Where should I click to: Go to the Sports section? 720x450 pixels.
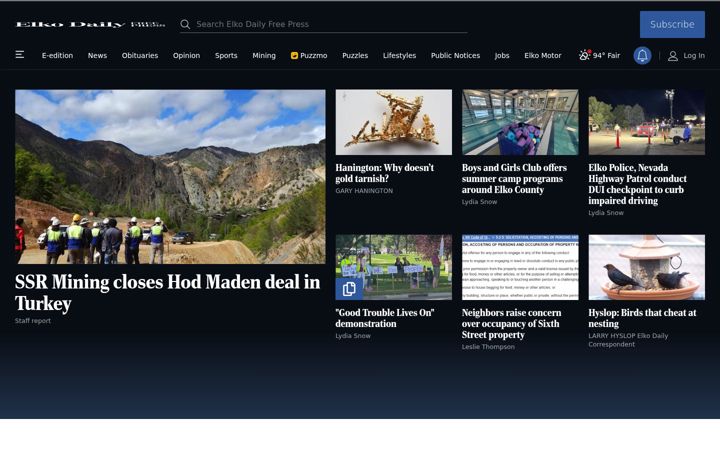click(226, 56)
